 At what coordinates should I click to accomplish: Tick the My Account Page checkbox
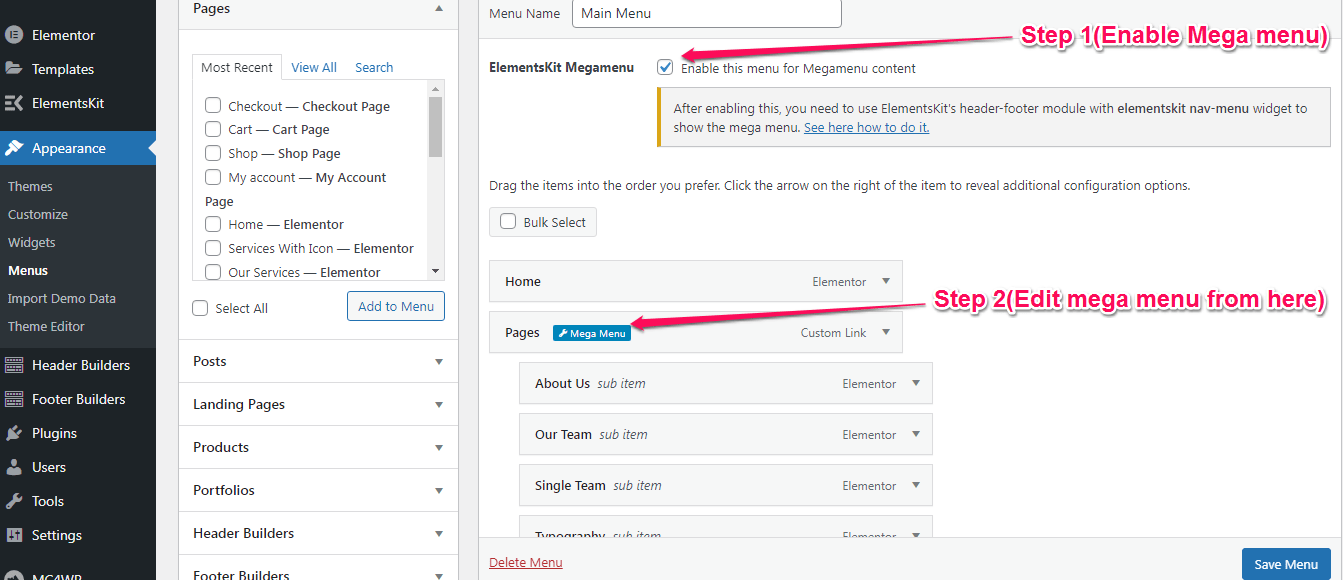pos(213,177)
